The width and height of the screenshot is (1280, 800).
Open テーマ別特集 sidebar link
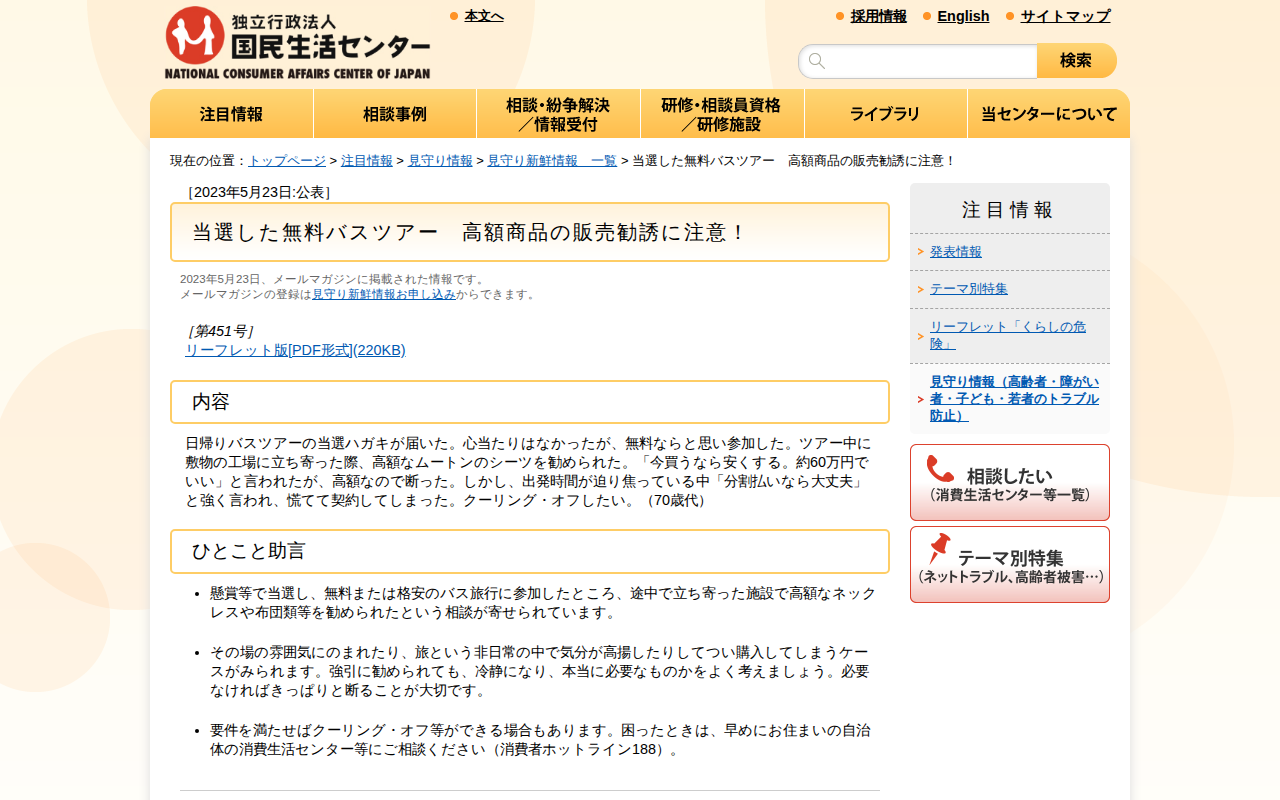[969, 289]
